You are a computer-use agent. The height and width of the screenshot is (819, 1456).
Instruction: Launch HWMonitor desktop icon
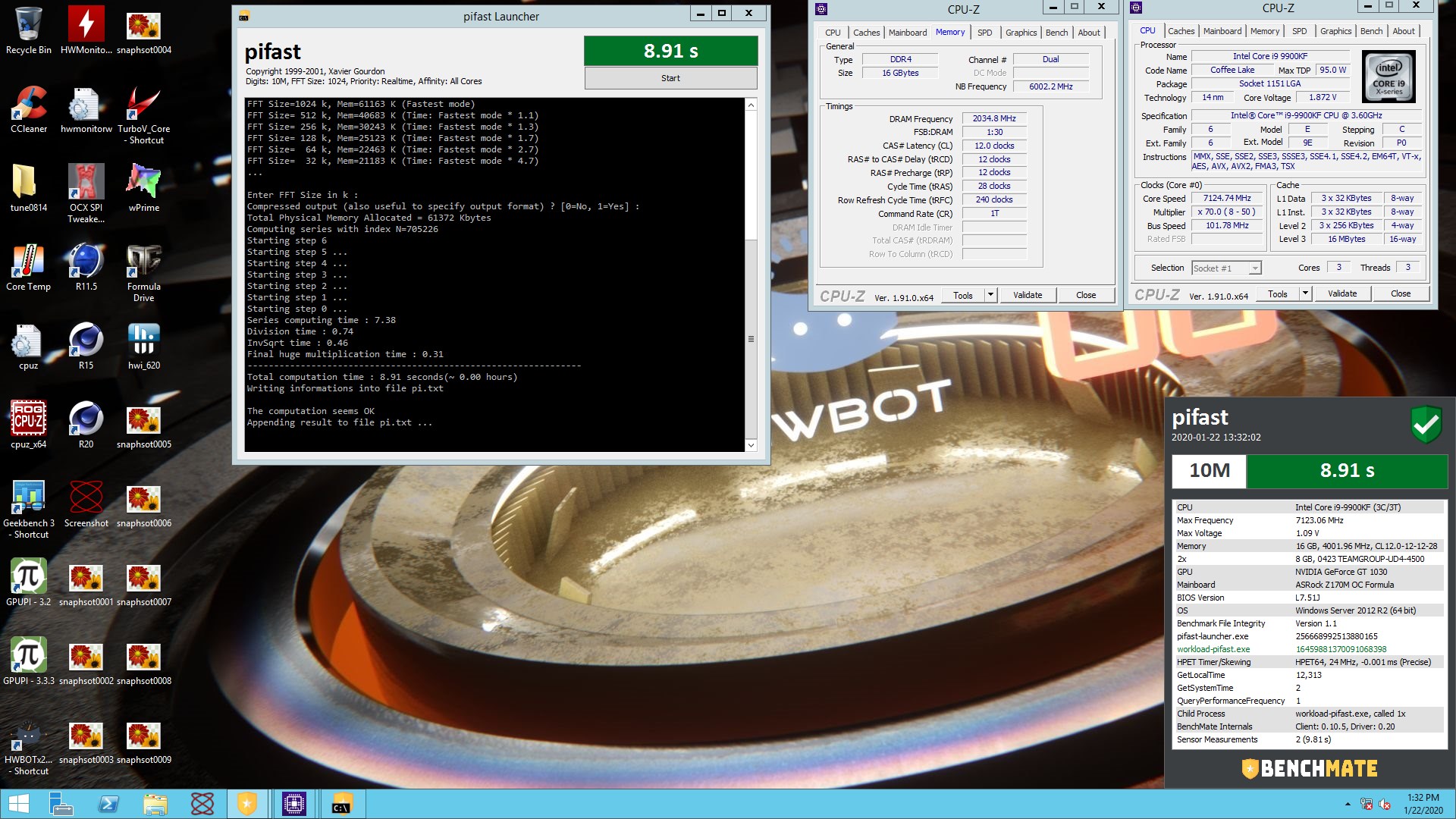coord(86,30)
